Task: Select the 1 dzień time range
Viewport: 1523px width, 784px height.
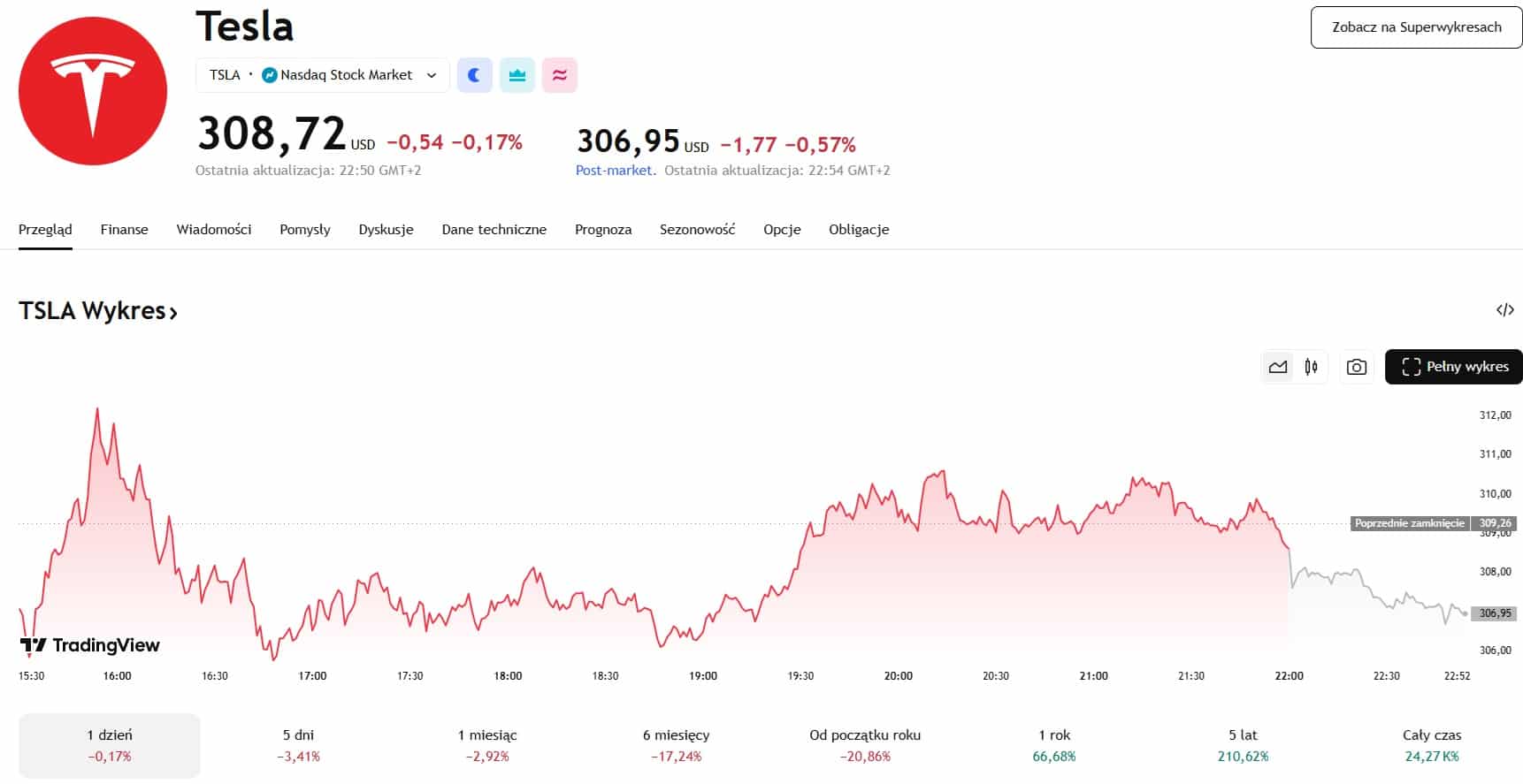Action: [110, 745]
